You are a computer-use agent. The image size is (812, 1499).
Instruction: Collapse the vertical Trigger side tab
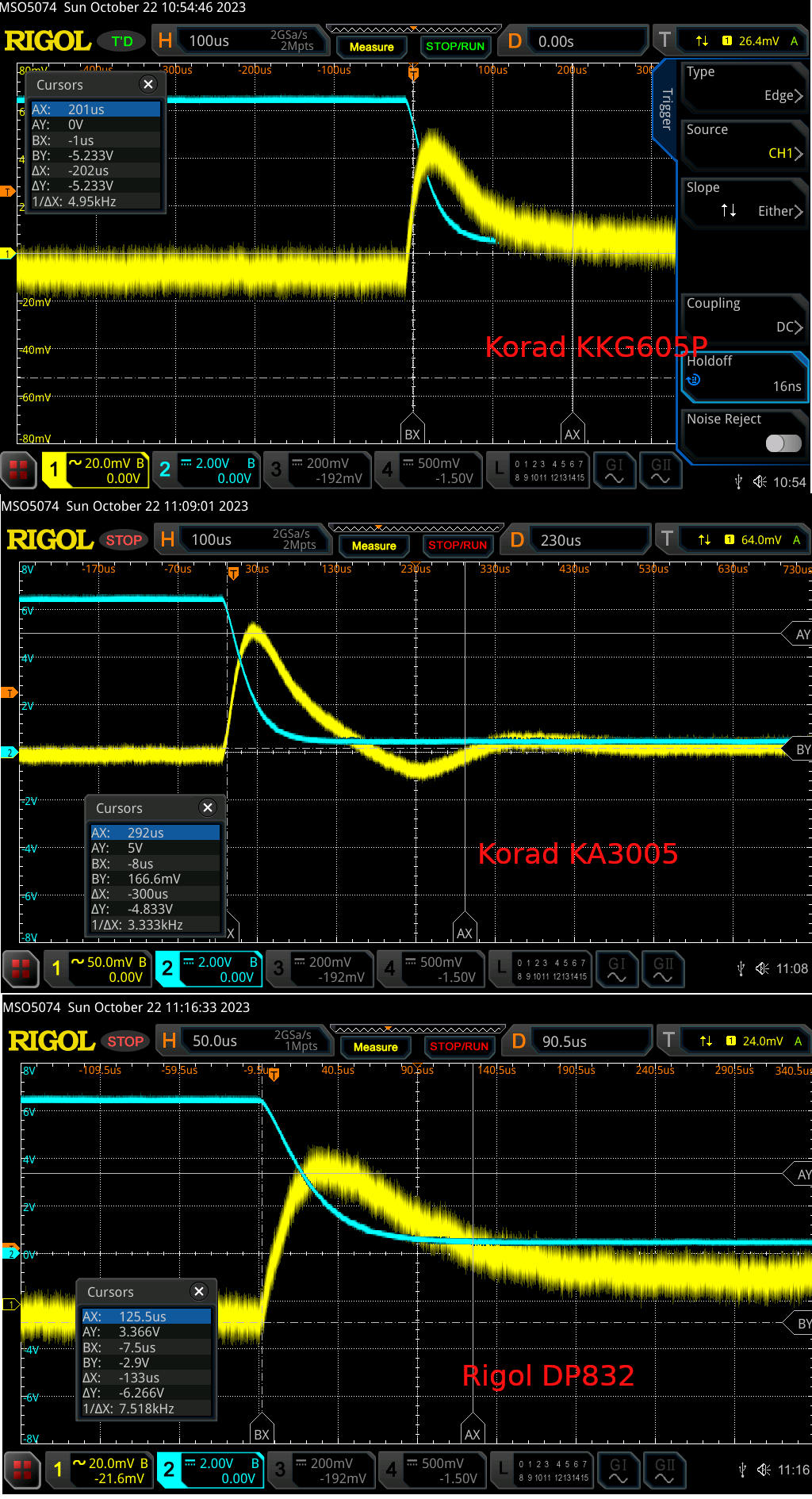pyautogui.click(x=665, y=109)
